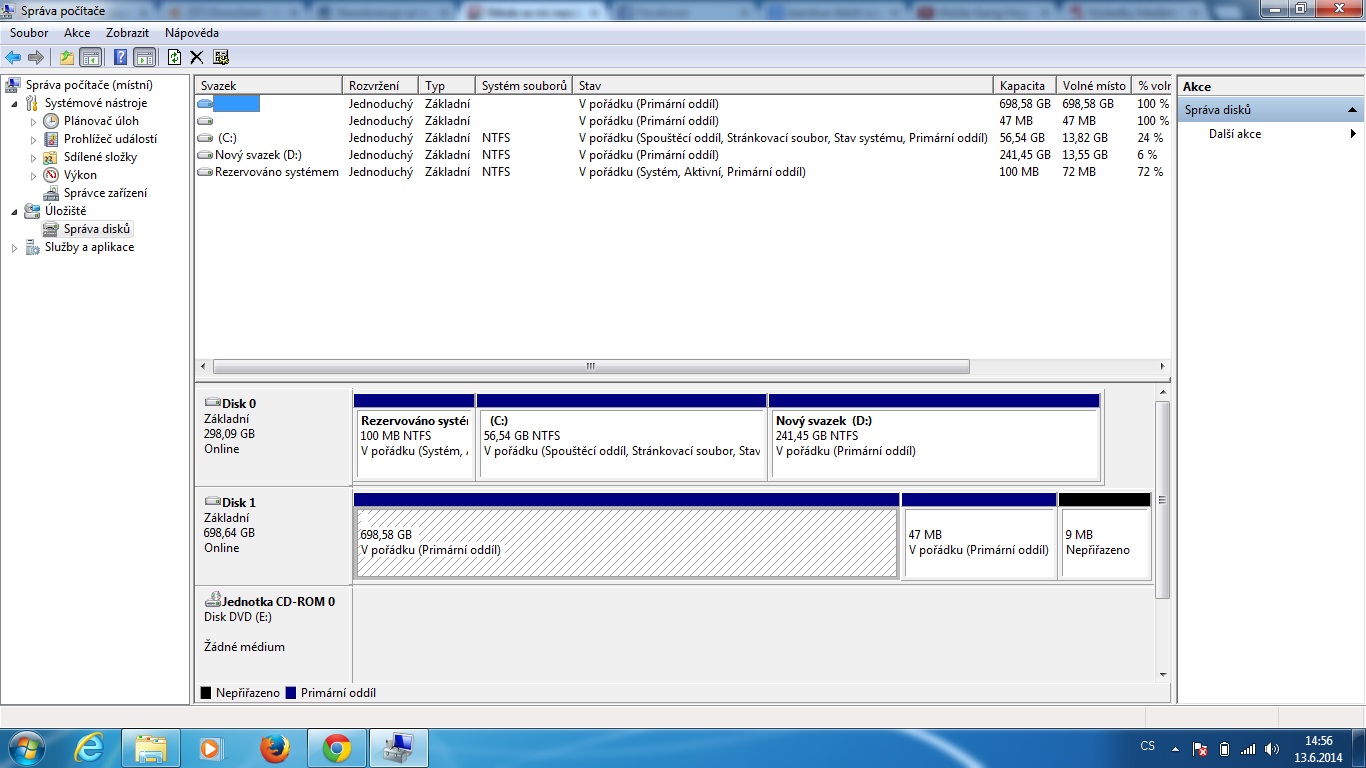Open Help via blue question mark icon
The height and width of the screenshot is (768, 1366).
(x=120, y=57)
